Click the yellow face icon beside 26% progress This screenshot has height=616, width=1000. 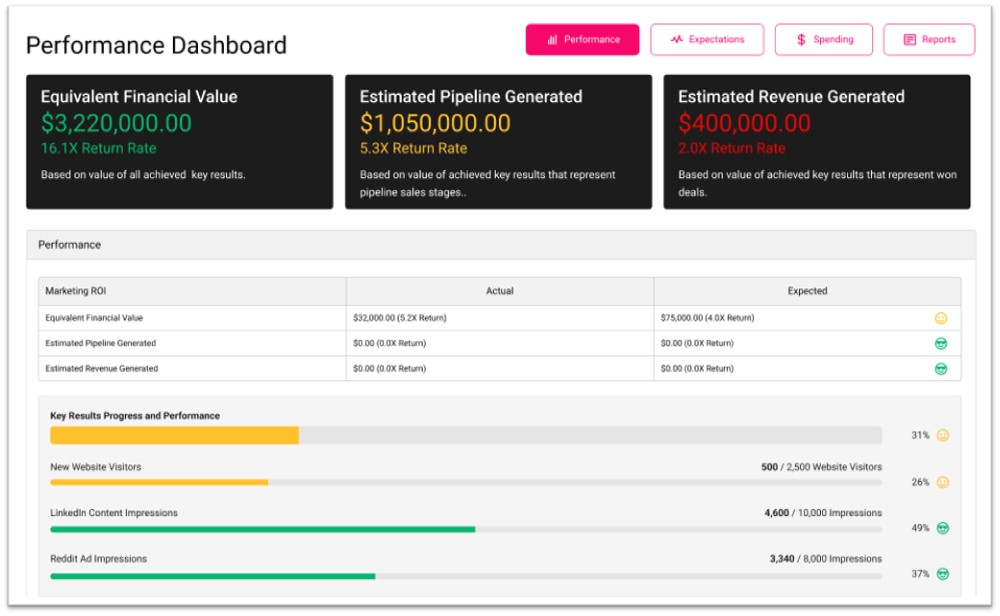(942, 482)
